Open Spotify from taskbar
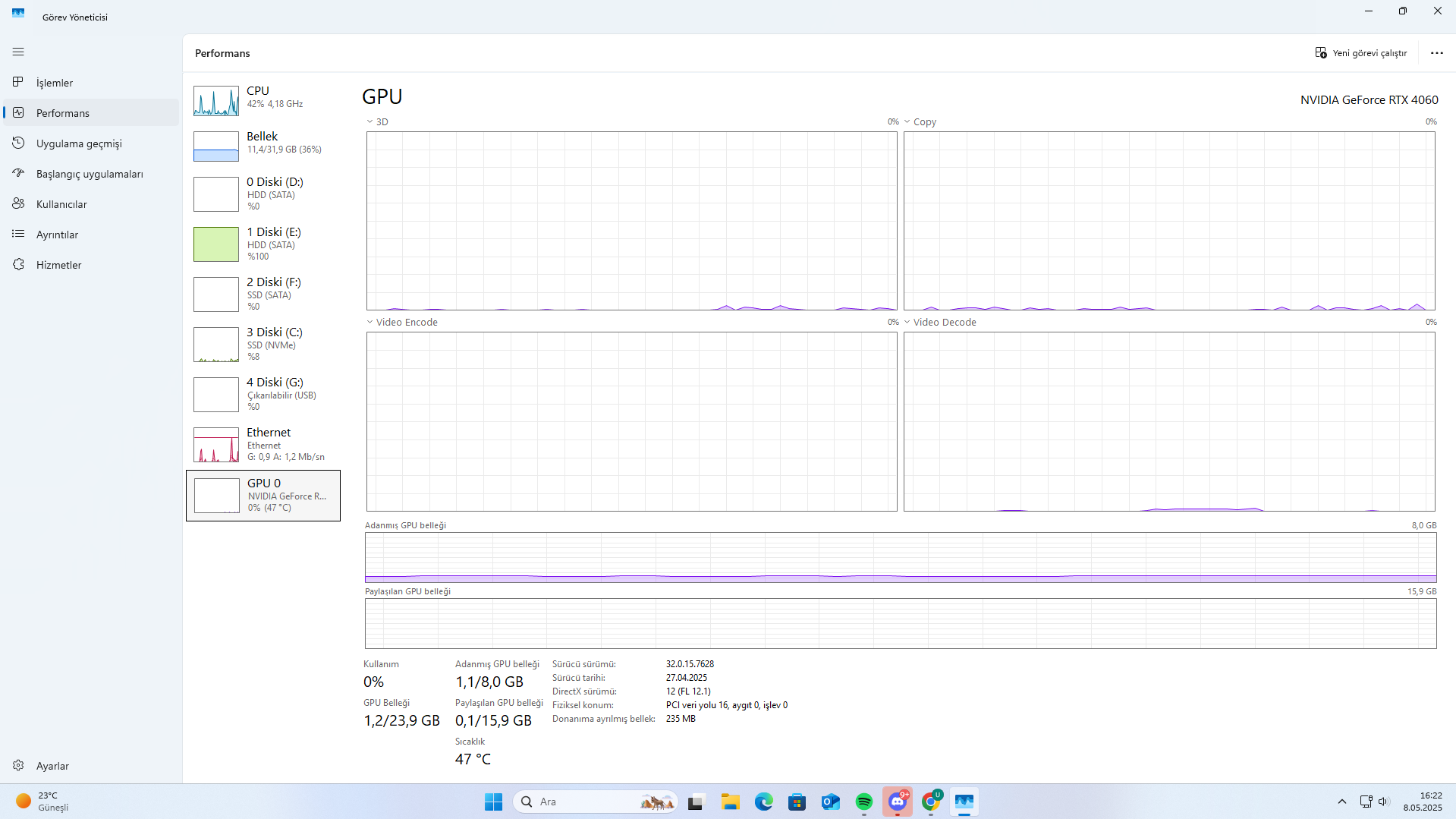1456x819 pixels. pos(863,802)
